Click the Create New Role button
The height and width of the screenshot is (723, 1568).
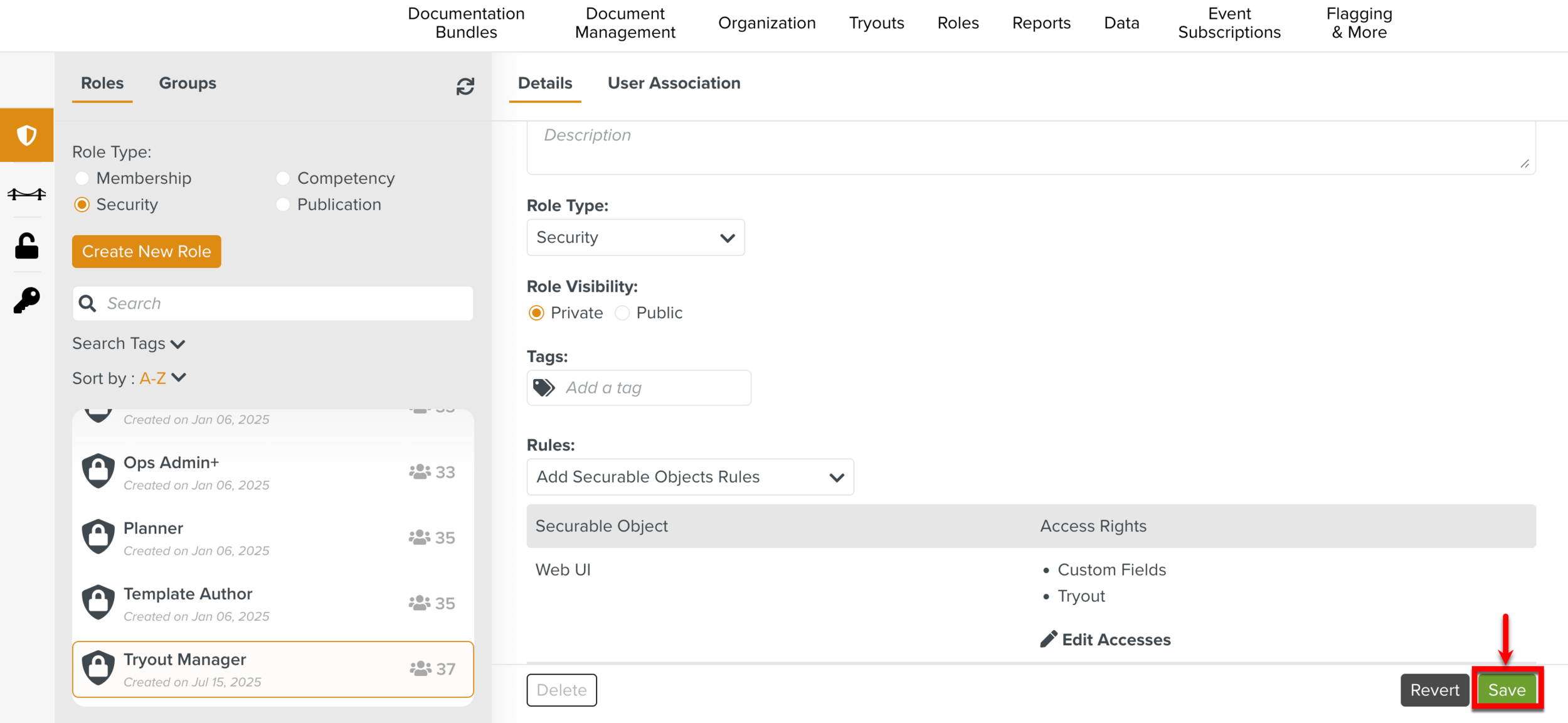[146, 252]
